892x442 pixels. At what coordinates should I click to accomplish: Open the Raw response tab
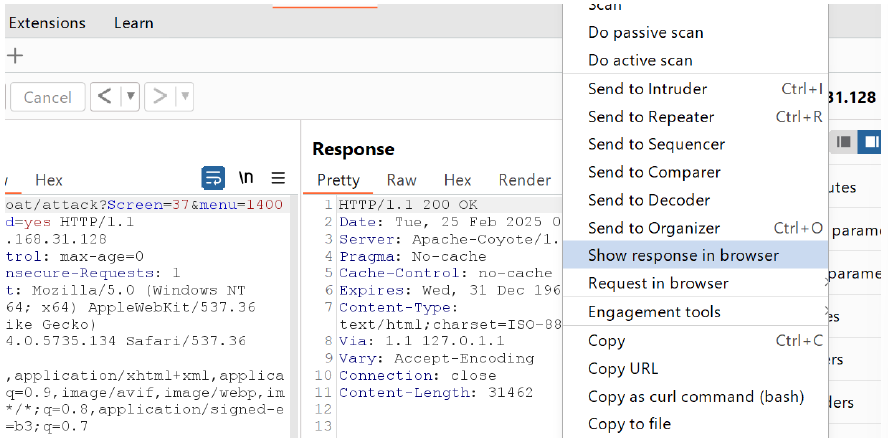pos(402,180)
